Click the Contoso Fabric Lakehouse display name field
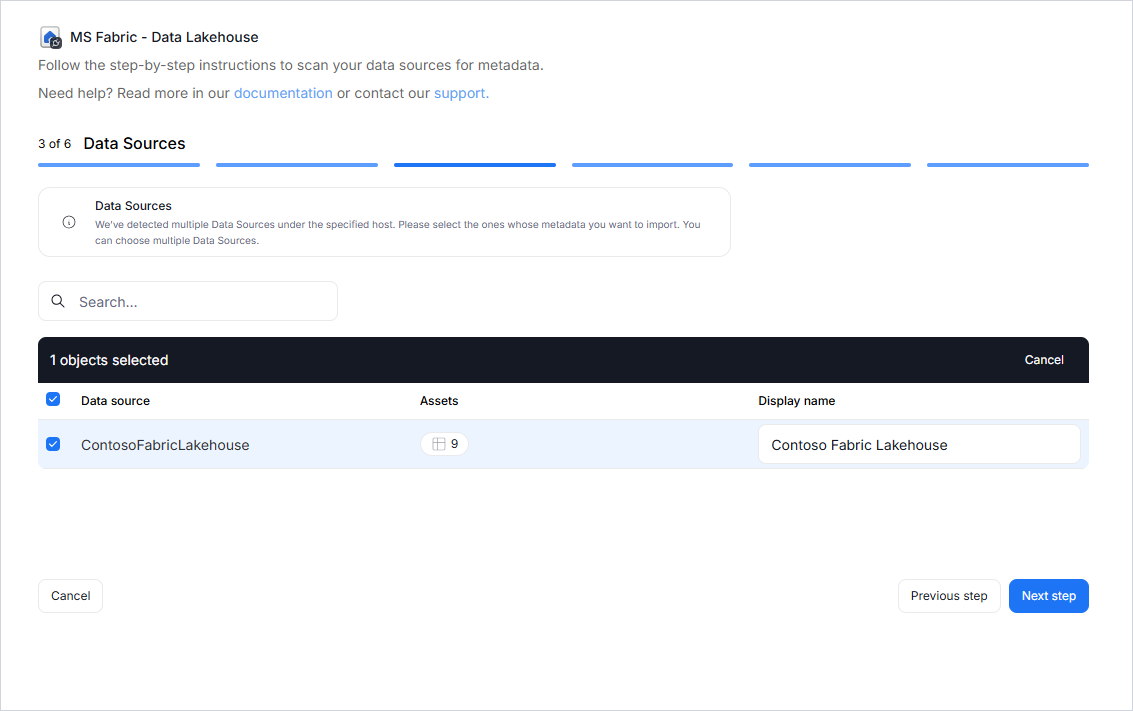The width and height of the screenshot is (1133, 711). pos(918,445)
